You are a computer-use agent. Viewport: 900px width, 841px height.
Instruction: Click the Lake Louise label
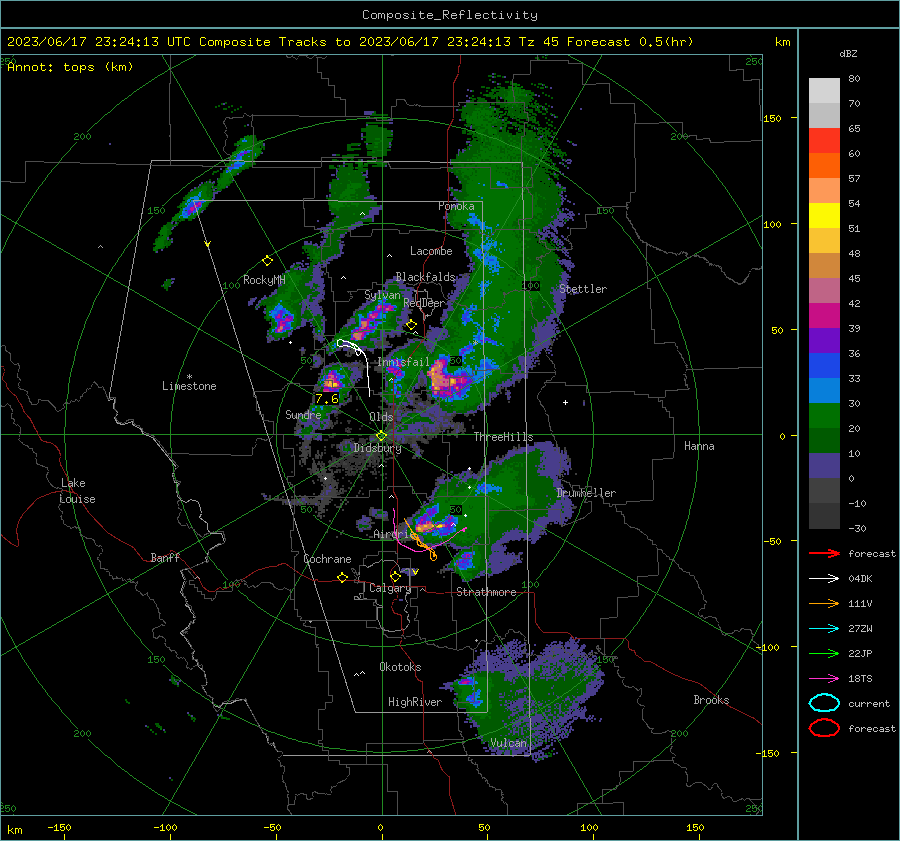(x=77, y=491)
